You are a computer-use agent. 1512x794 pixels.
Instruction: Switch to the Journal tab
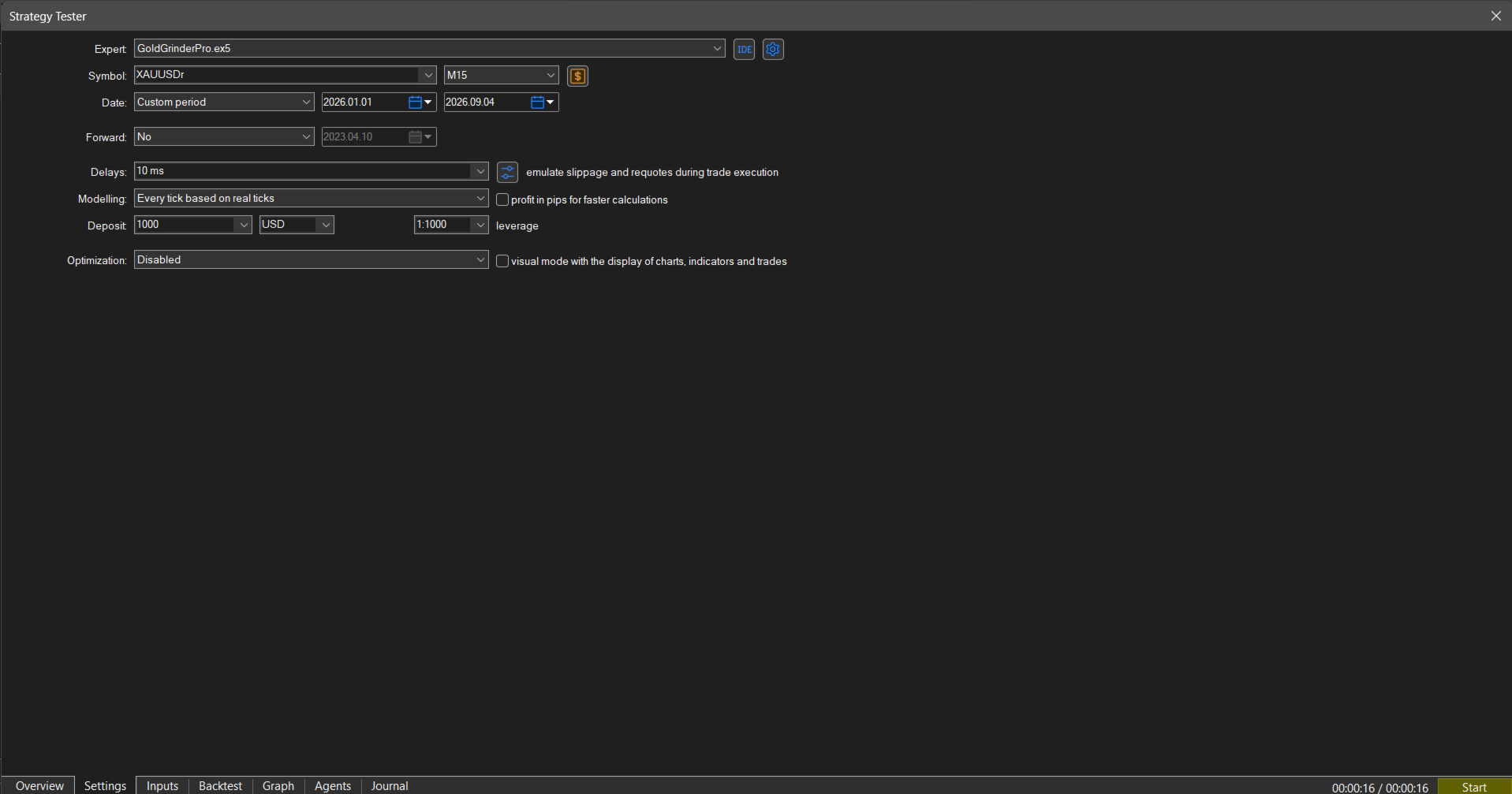[x=390, y=785]
